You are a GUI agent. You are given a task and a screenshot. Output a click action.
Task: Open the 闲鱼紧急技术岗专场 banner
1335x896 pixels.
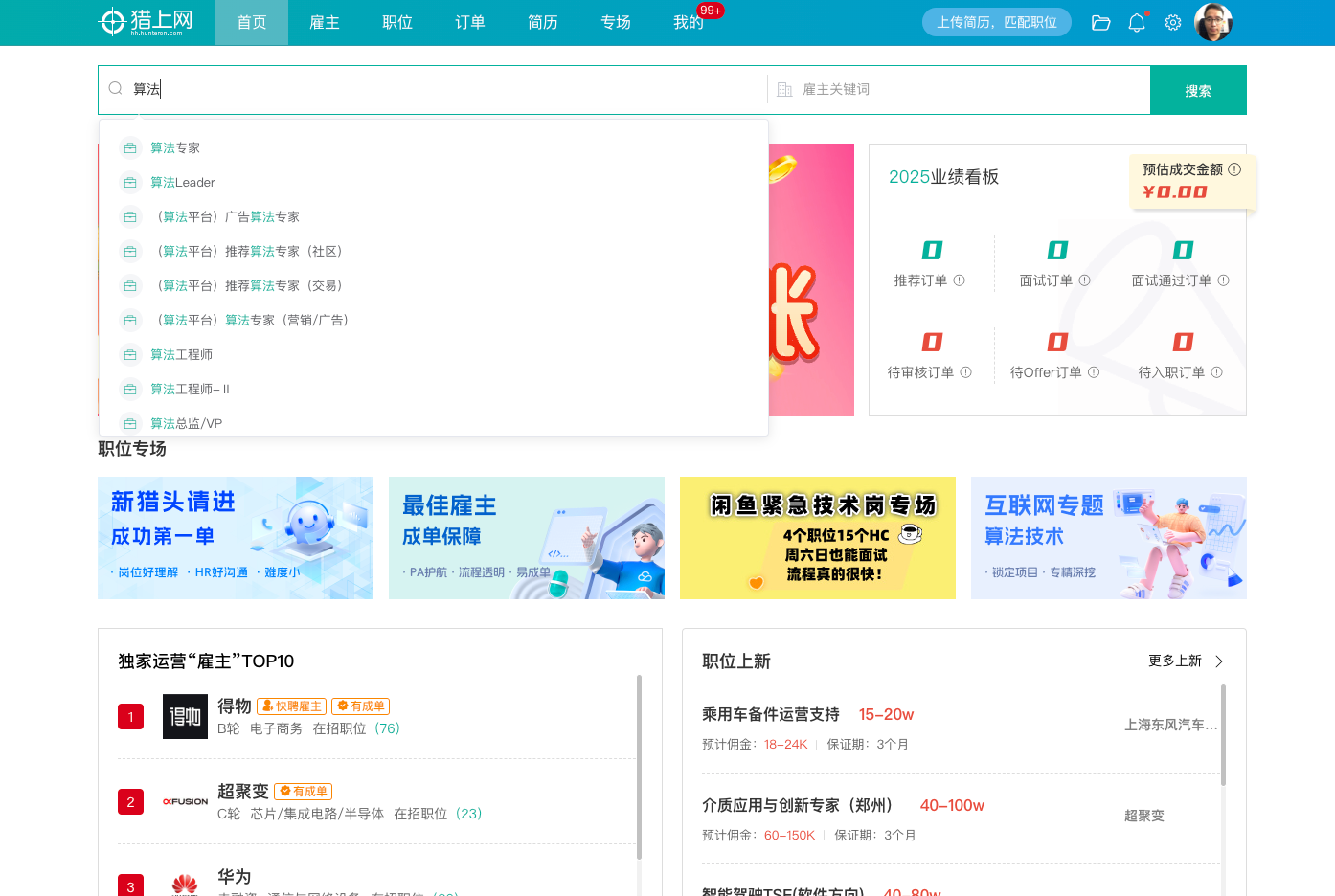[x=817, y=538]
